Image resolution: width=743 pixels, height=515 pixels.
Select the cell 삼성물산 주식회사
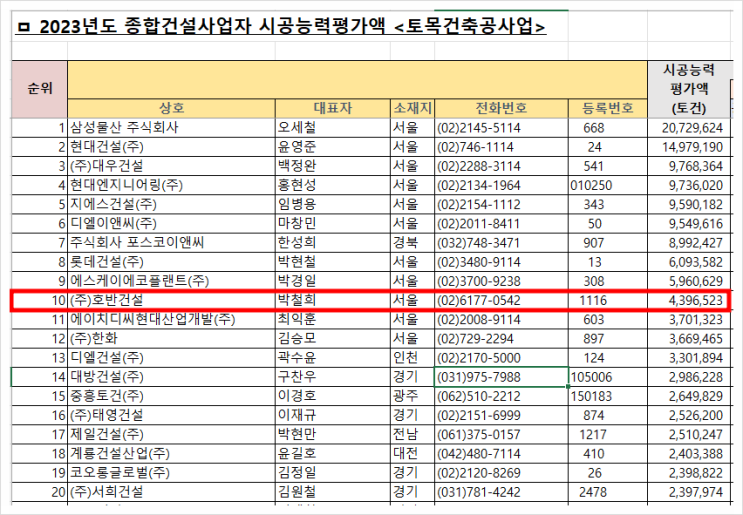[x=172, y=128]
